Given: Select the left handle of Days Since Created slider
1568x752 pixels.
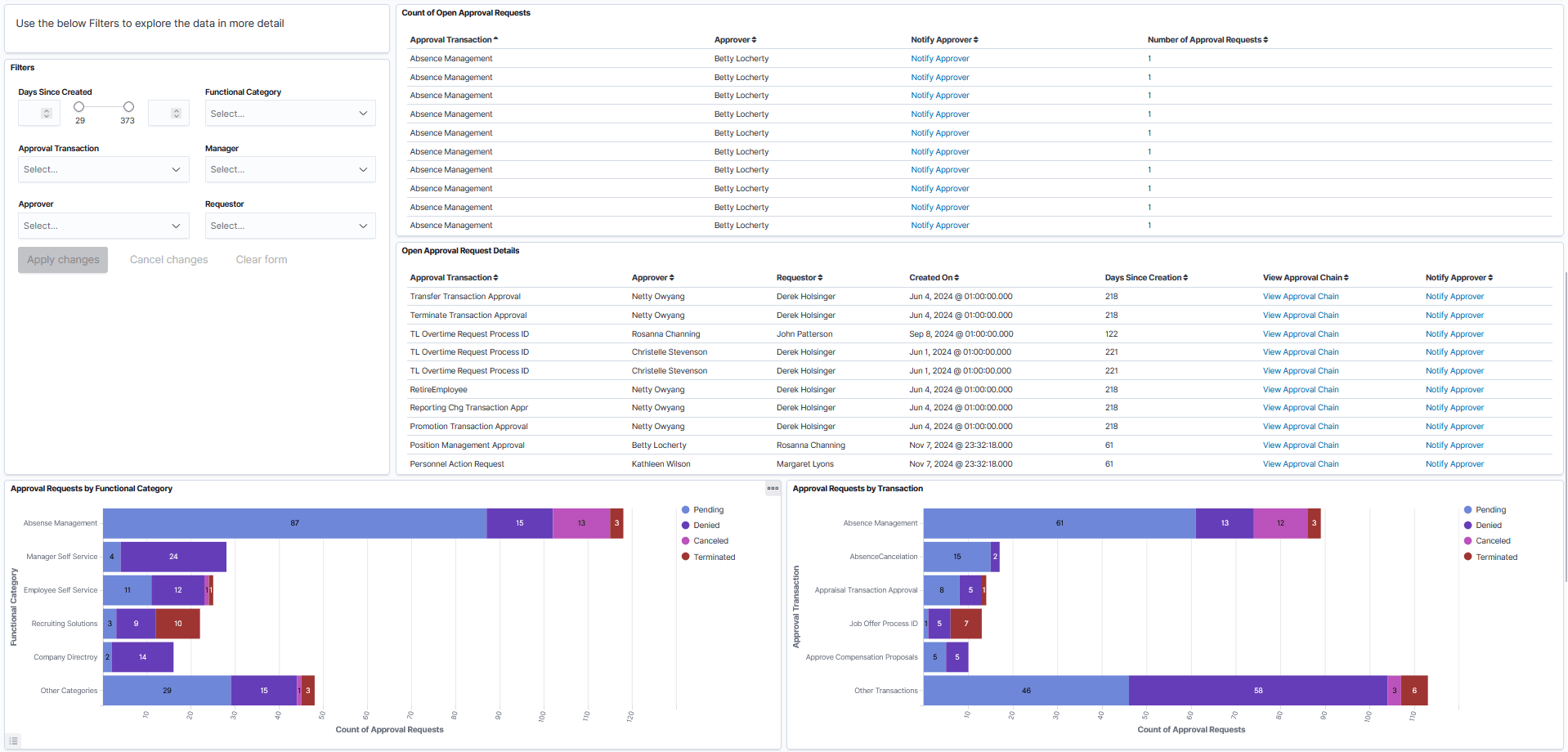Looking at the screenshot, I should point(79,106).
